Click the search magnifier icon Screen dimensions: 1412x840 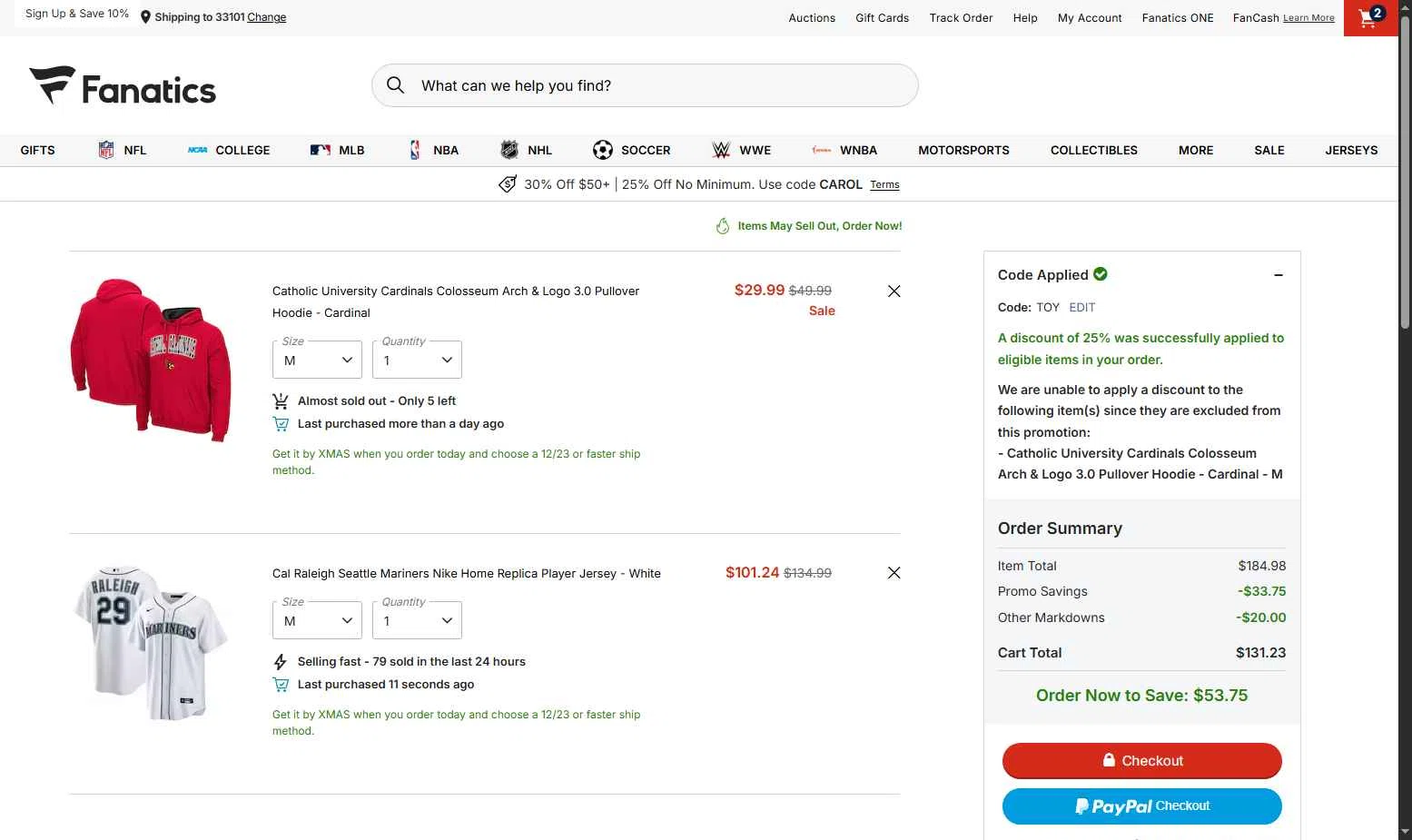point(396,85)
